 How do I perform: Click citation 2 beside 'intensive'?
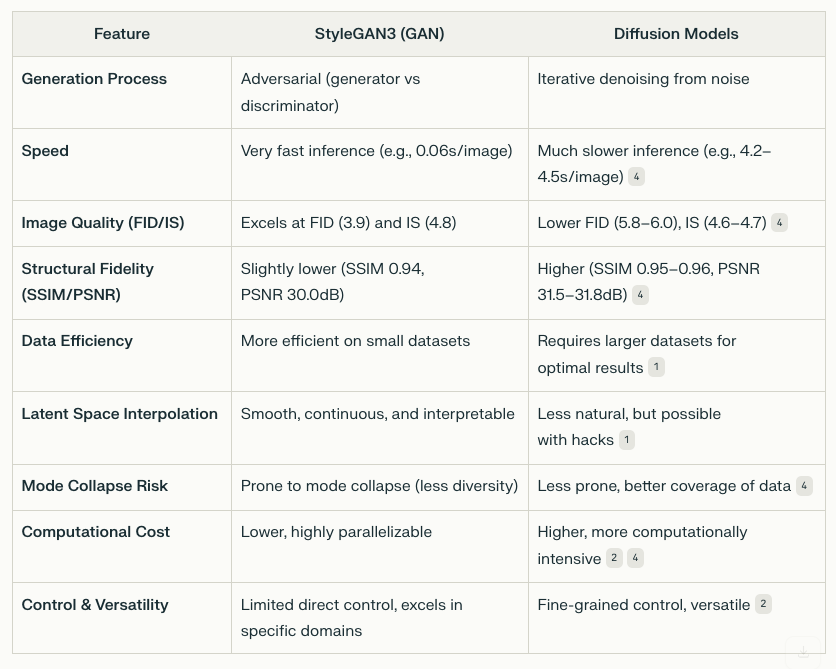pyautogui.click(x=614, y=558)
